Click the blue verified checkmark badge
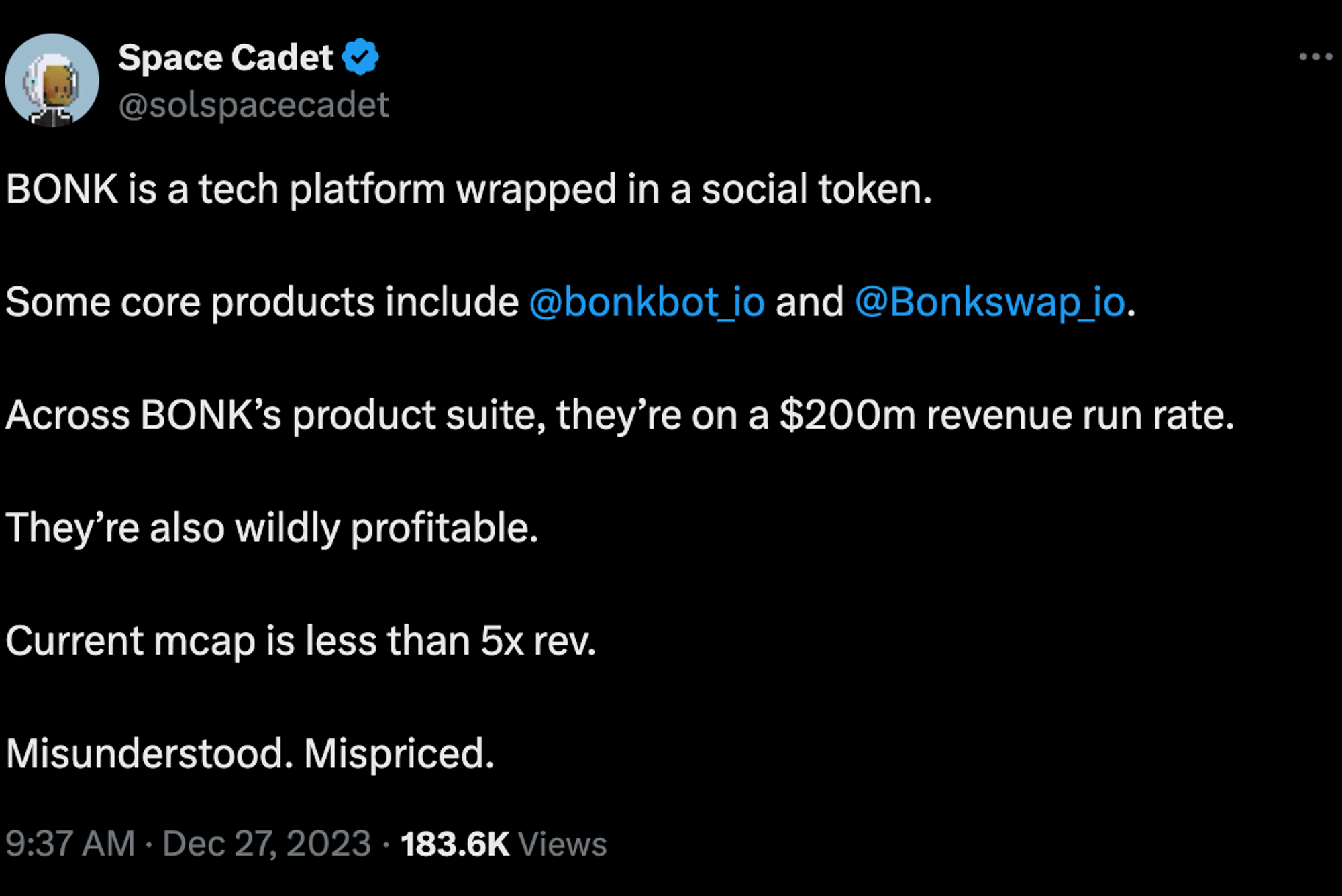1342x896 pixels. (x=360, y=57)
